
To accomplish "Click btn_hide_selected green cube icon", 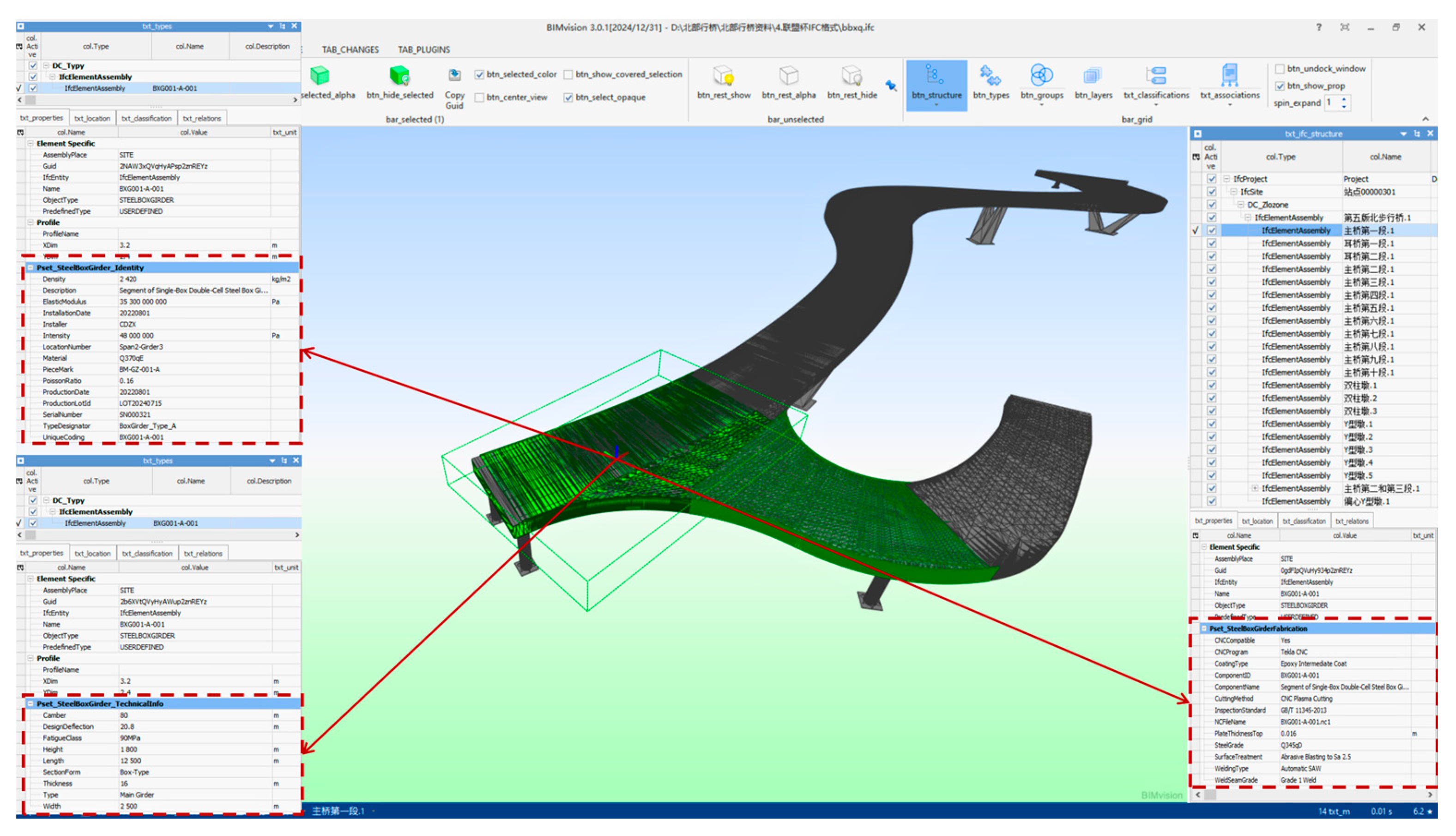I will click(x=399, y=76).
